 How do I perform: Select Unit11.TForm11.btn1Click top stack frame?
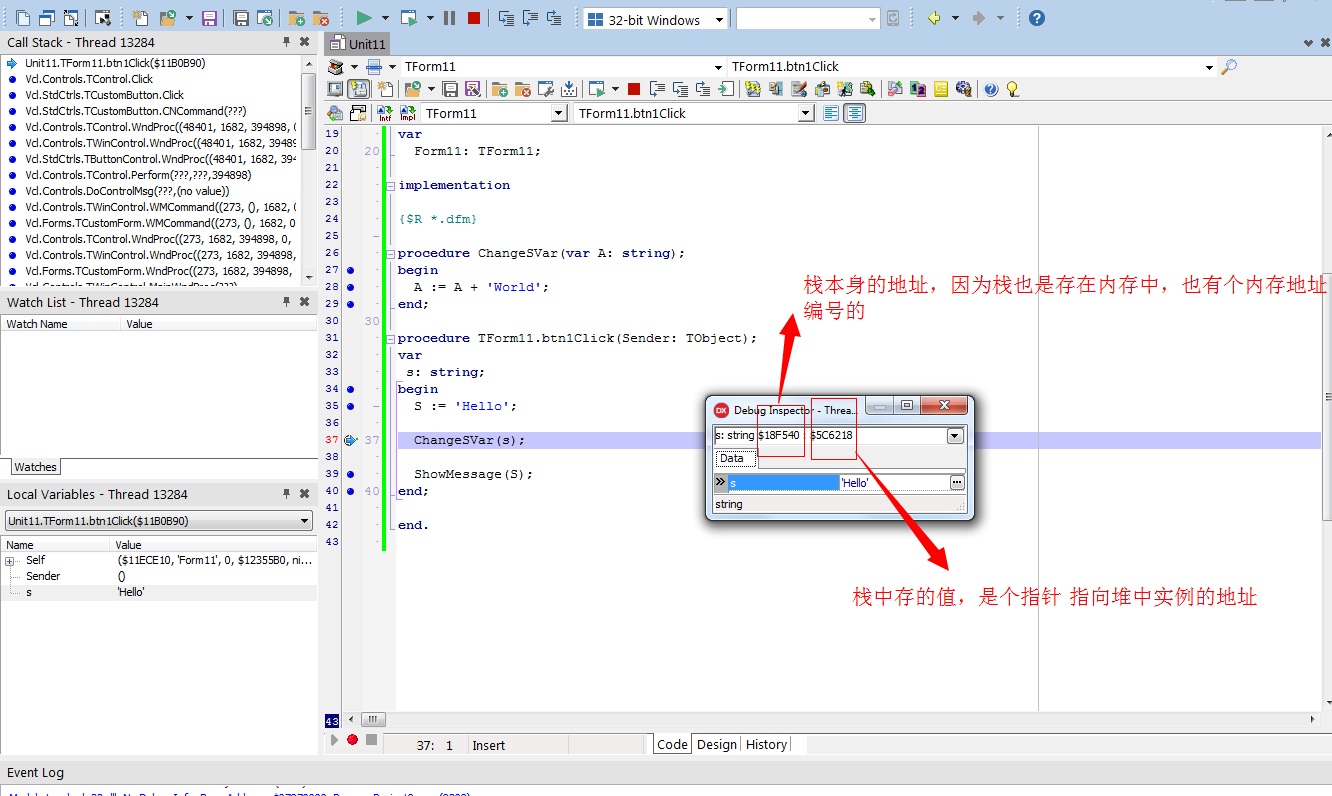[115, 63]
